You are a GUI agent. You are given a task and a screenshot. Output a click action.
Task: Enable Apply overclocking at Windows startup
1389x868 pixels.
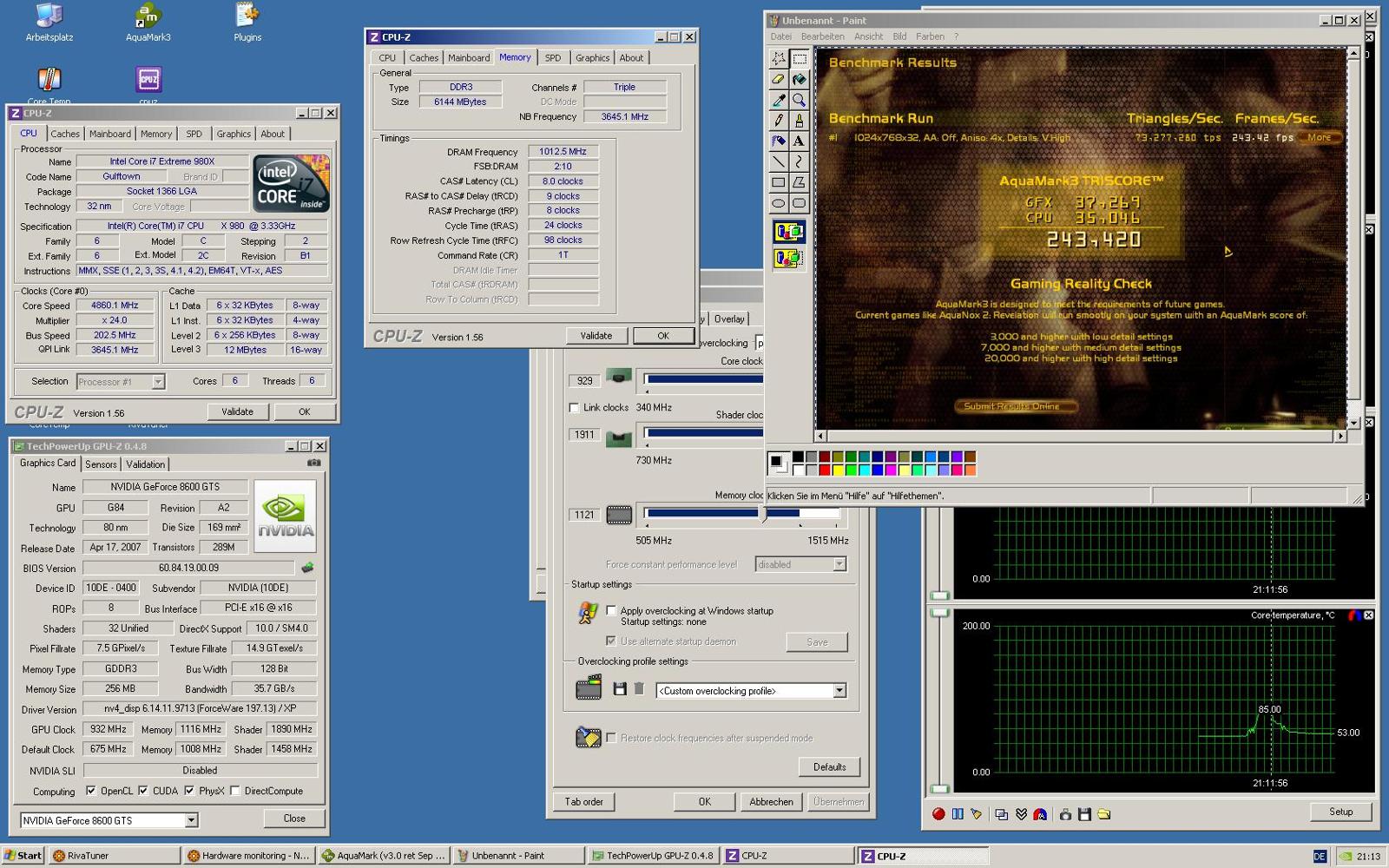[x=611, y=610]
